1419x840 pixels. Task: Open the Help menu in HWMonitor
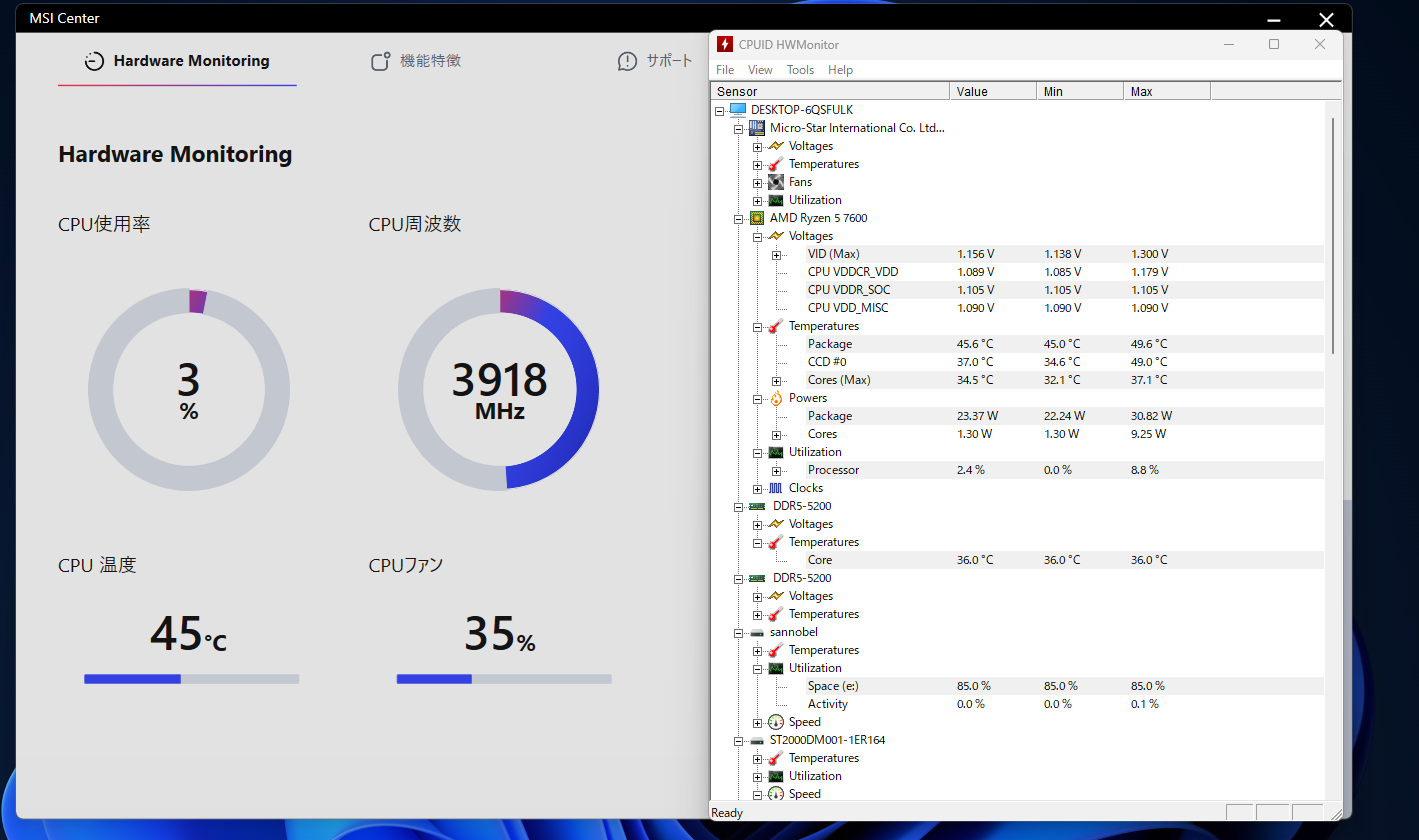[840, 70]
